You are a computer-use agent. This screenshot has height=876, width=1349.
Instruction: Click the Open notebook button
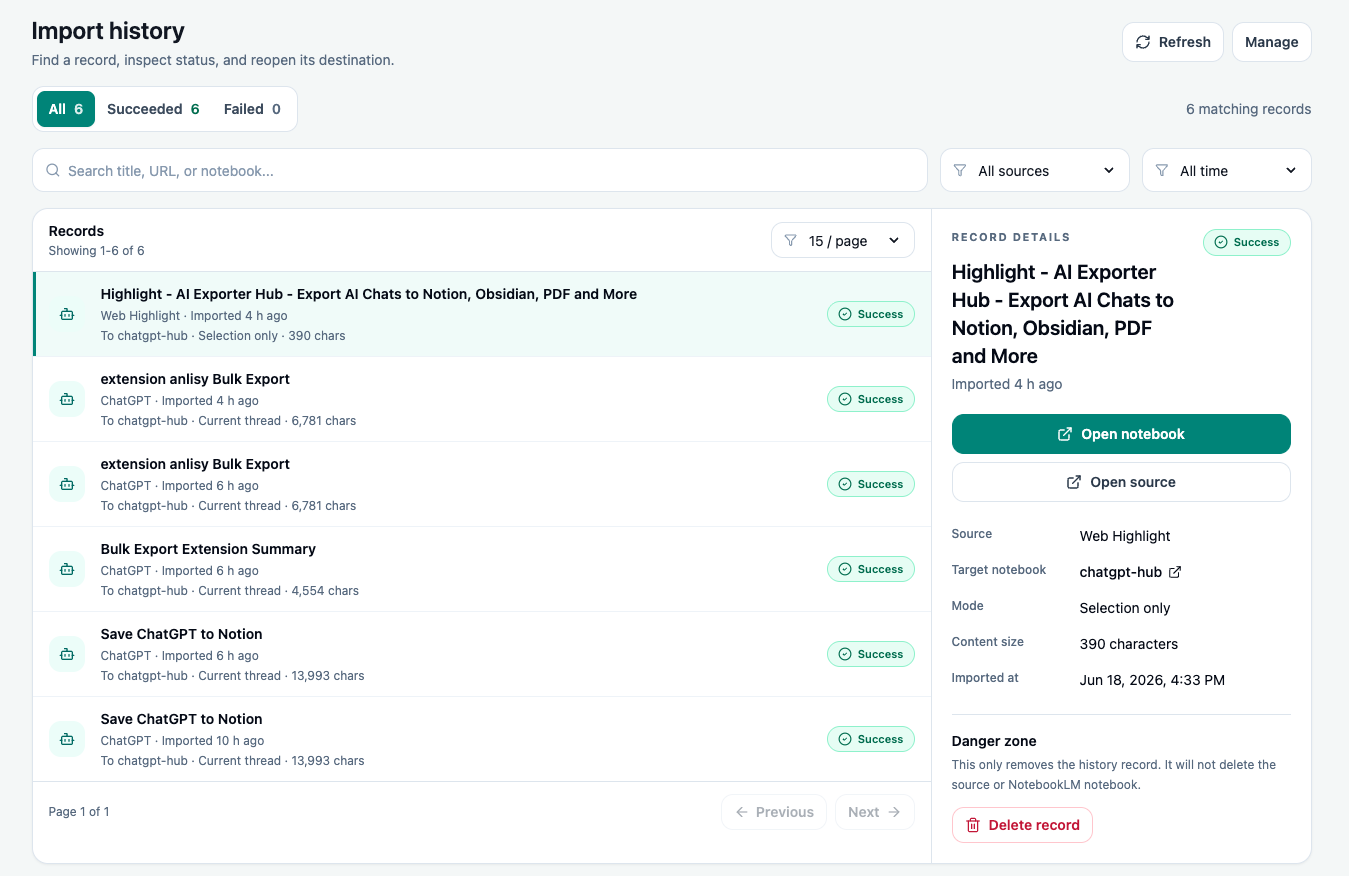[1121, 434]
